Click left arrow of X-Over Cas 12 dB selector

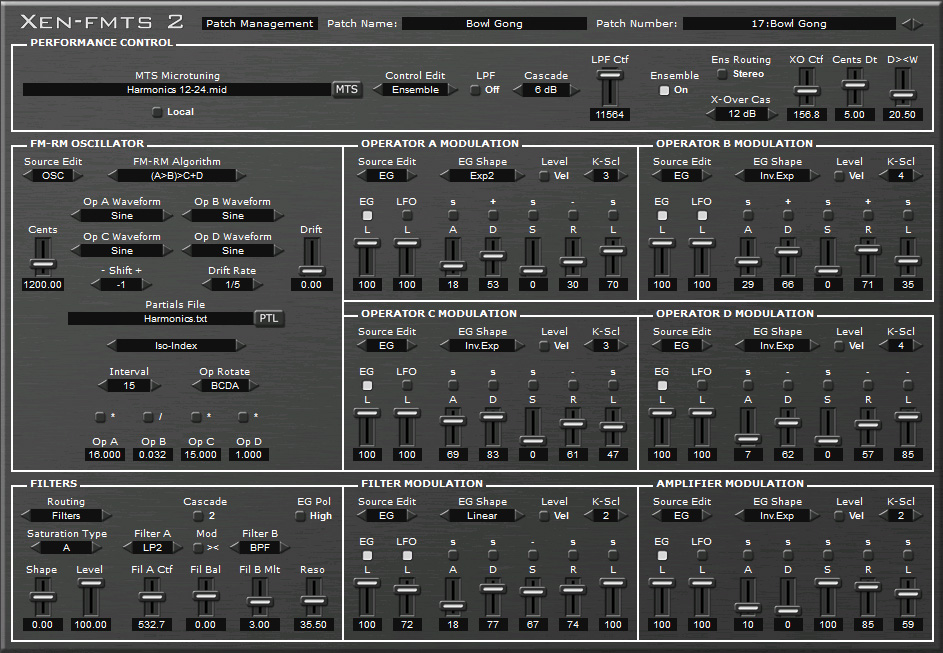click(x=711, y=114)
